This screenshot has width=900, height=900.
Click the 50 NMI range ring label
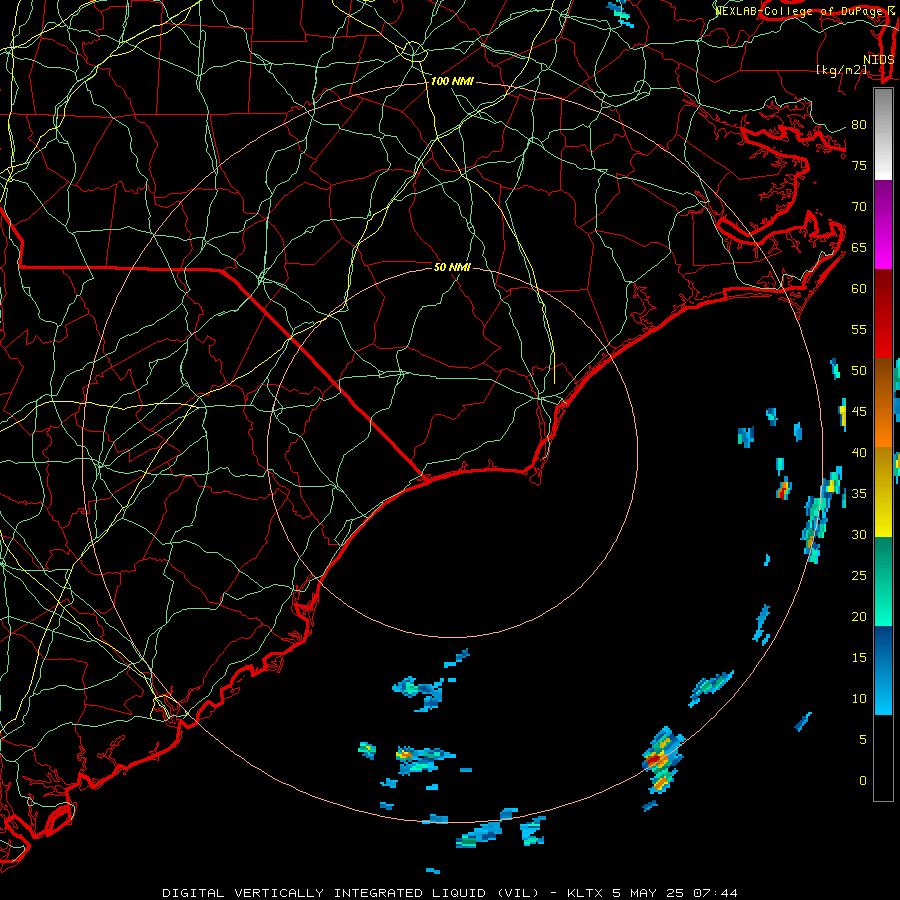pyautogui.click(x=452, y=267)
